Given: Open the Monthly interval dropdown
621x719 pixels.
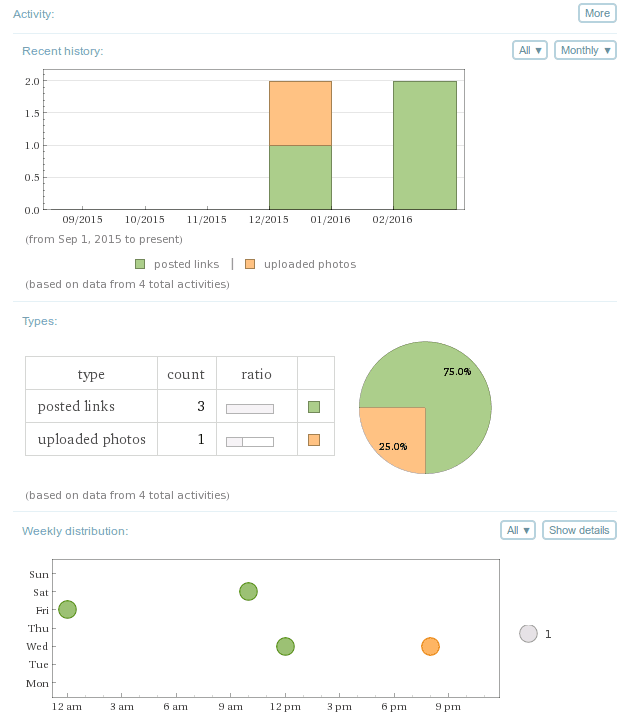Looking at the screenshot, I should pyautogui.click(x=585, y=50).
